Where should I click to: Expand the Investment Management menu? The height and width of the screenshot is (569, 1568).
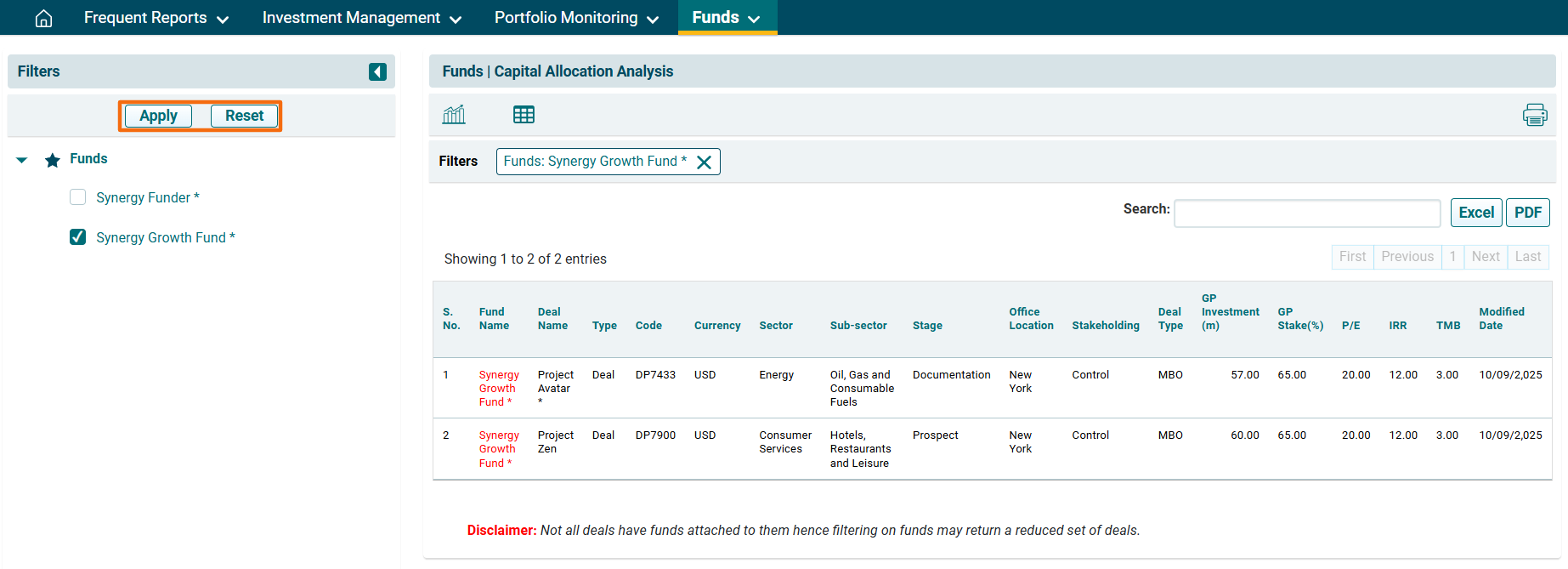click(x=361, y=18)
